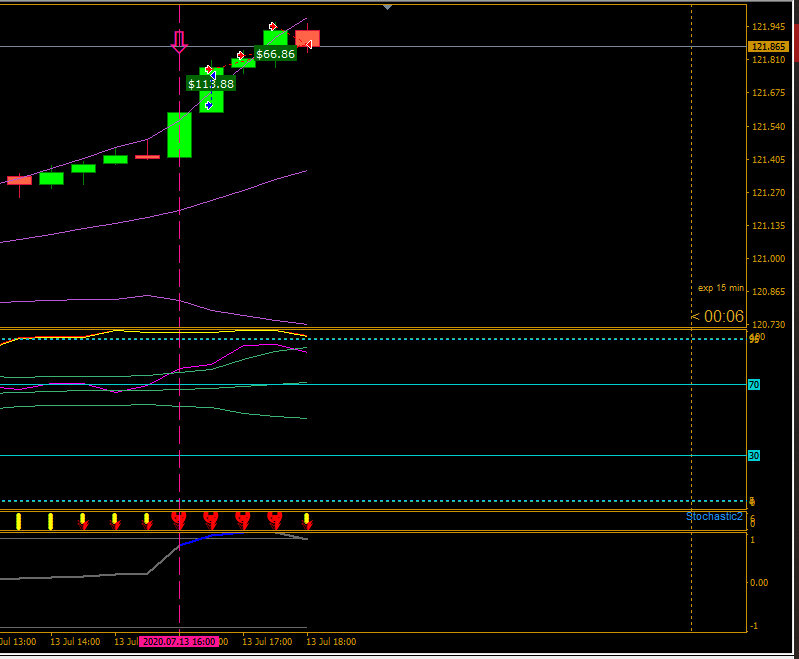This screenshot has width=799, height=659.
Task: Select the red skull signal for the 17:00 bar
Action: (x=243, y=520)
